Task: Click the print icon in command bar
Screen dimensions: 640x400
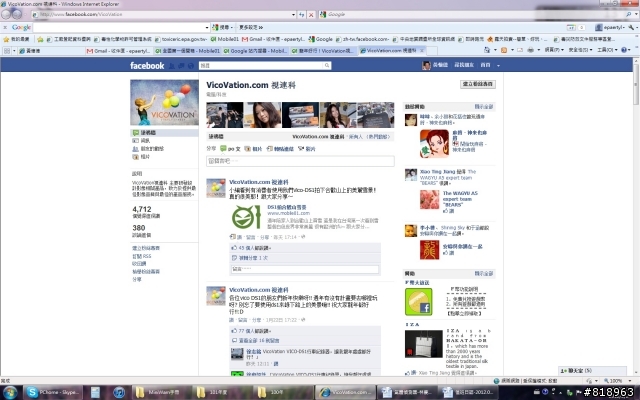Action: (x=530, y=50)
